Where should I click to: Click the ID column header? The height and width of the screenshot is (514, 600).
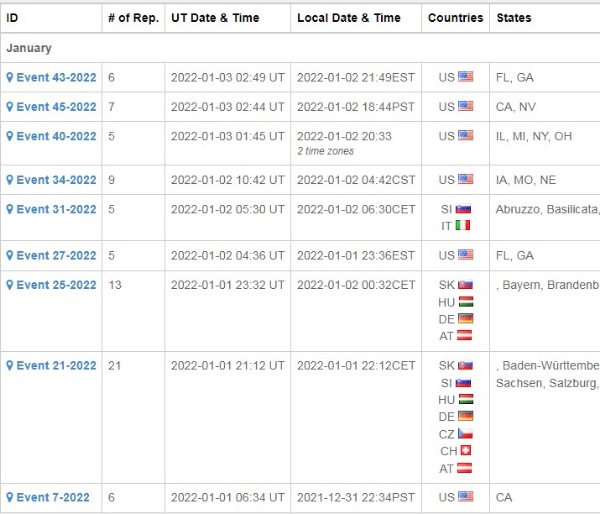pos(13,18)
